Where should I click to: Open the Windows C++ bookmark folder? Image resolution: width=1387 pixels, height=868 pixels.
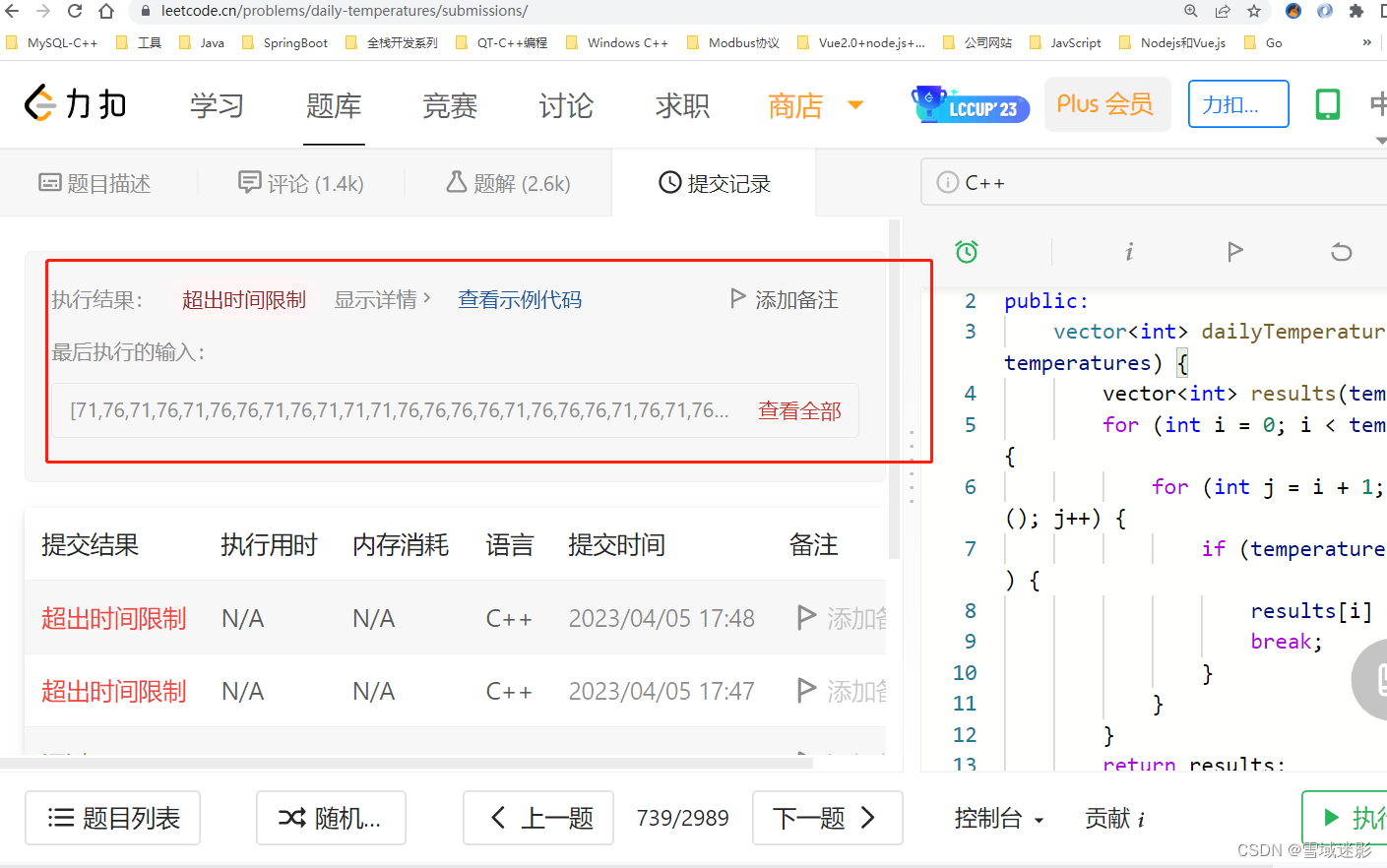click(617, 42)
